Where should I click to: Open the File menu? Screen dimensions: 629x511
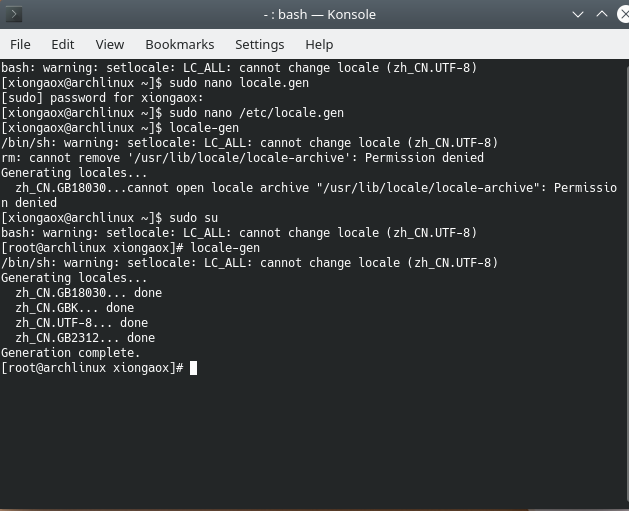20,45
